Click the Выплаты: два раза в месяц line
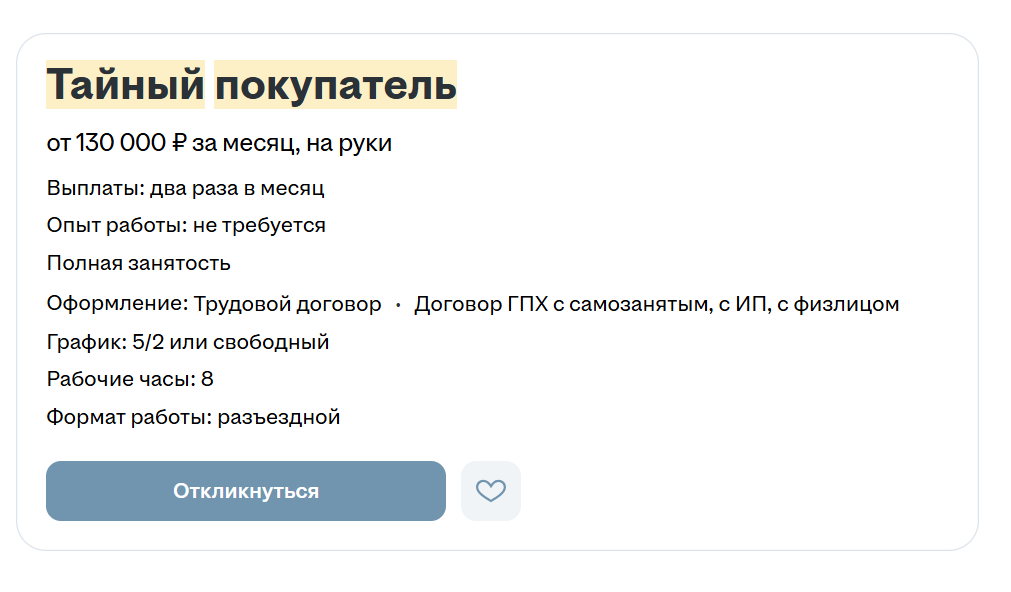The width and height of the screenshot is (1011, 592). (x=186, y=188)
